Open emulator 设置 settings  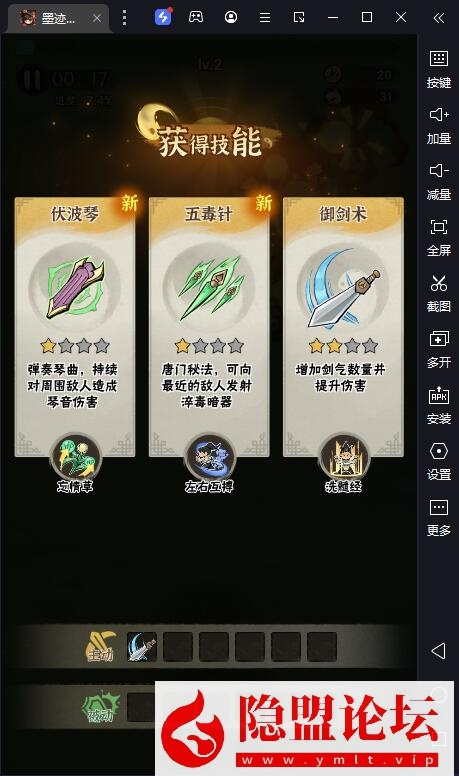439,461
